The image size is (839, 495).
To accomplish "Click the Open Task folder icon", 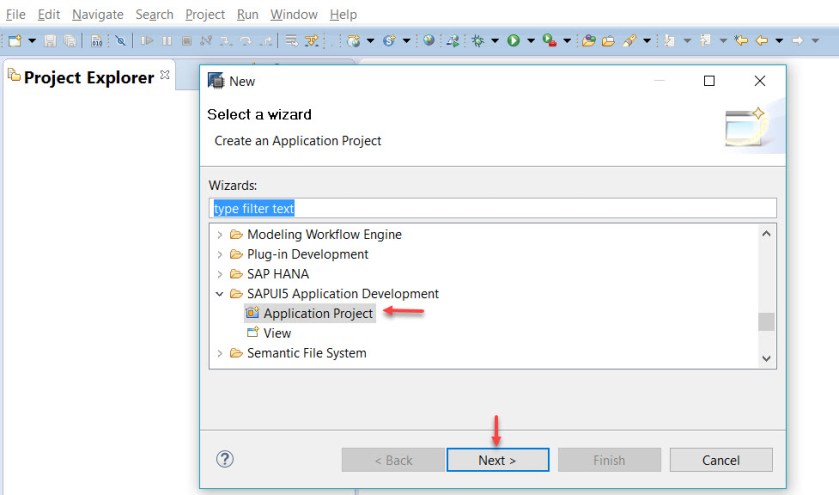I will (608, 41).
